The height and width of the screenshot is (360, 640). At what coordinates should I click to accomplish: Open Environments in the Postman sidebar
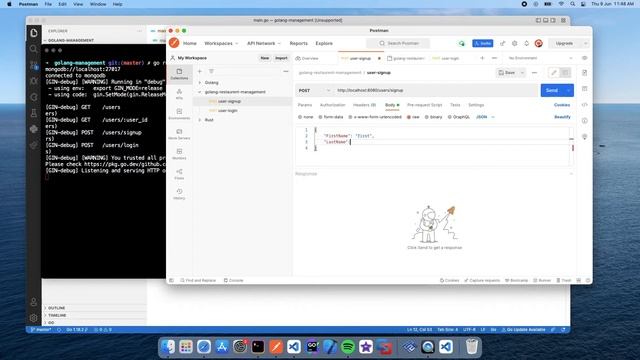point(179,114)
